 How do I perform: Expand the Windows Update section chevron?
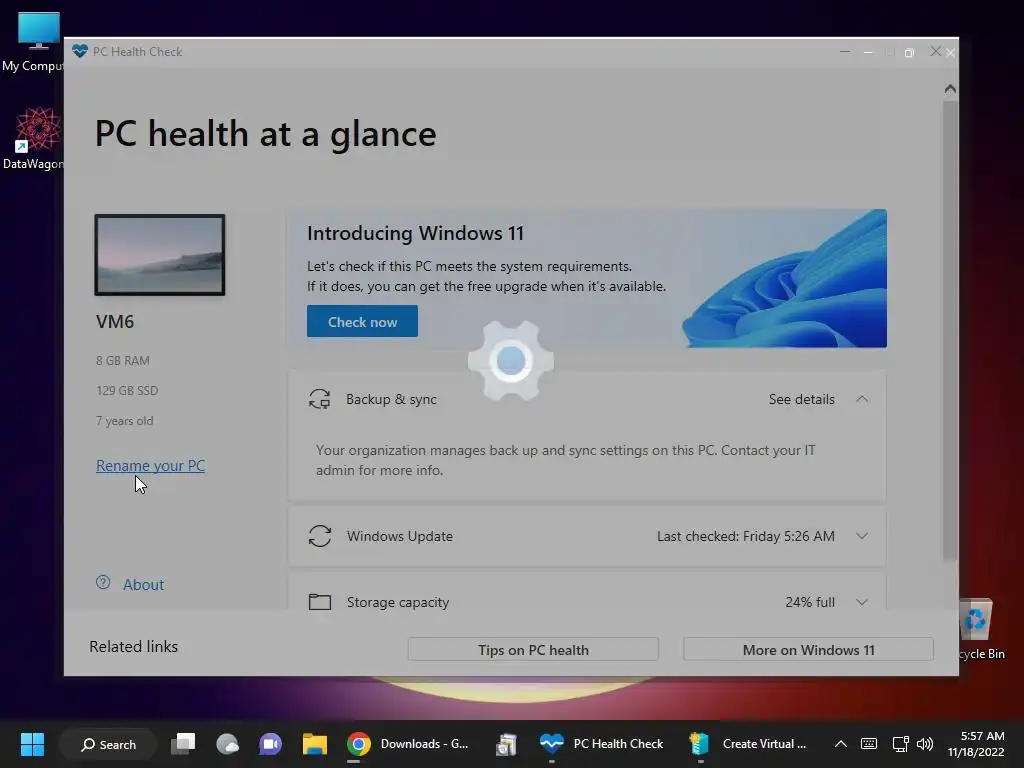tap(862, 536)
